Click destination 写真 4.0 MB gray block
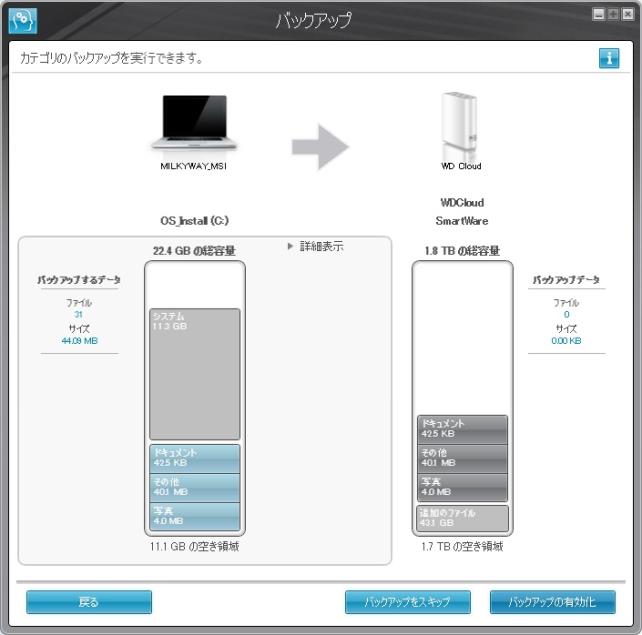The image size is (642, 635). point(462,488)
